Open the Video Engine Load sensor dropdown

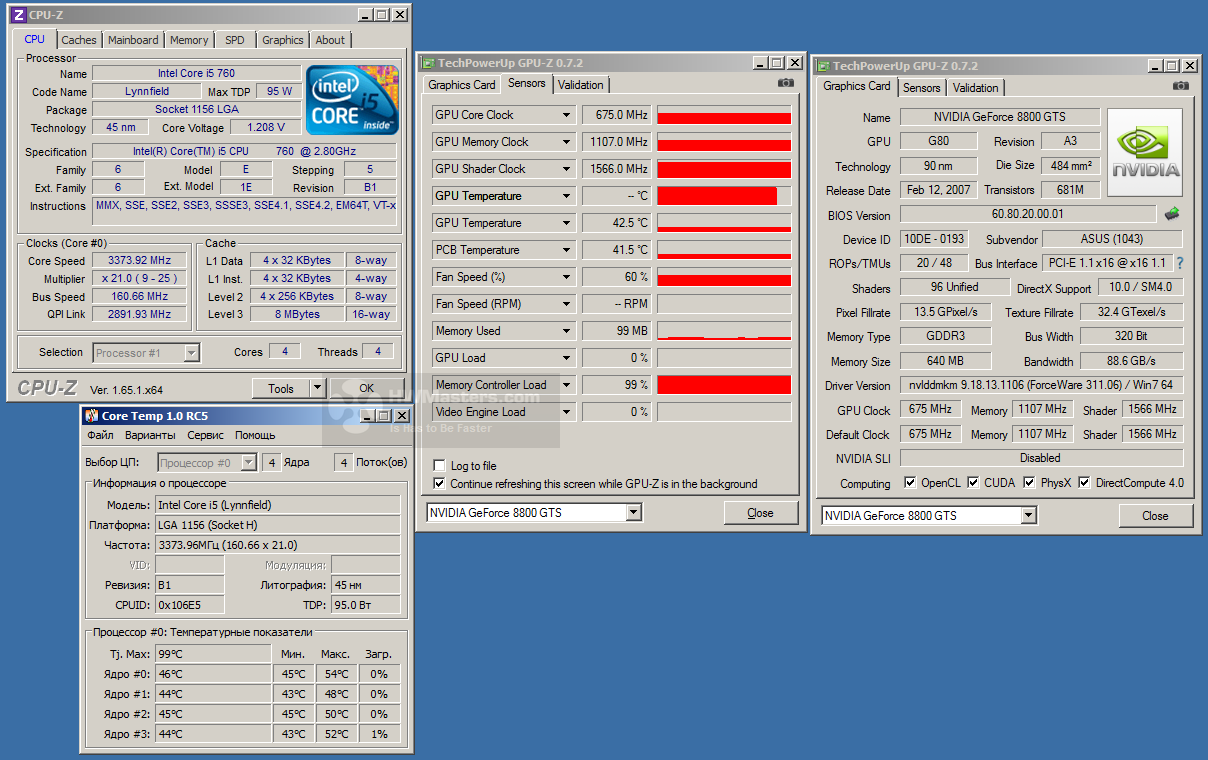click(x=567, y=412)
